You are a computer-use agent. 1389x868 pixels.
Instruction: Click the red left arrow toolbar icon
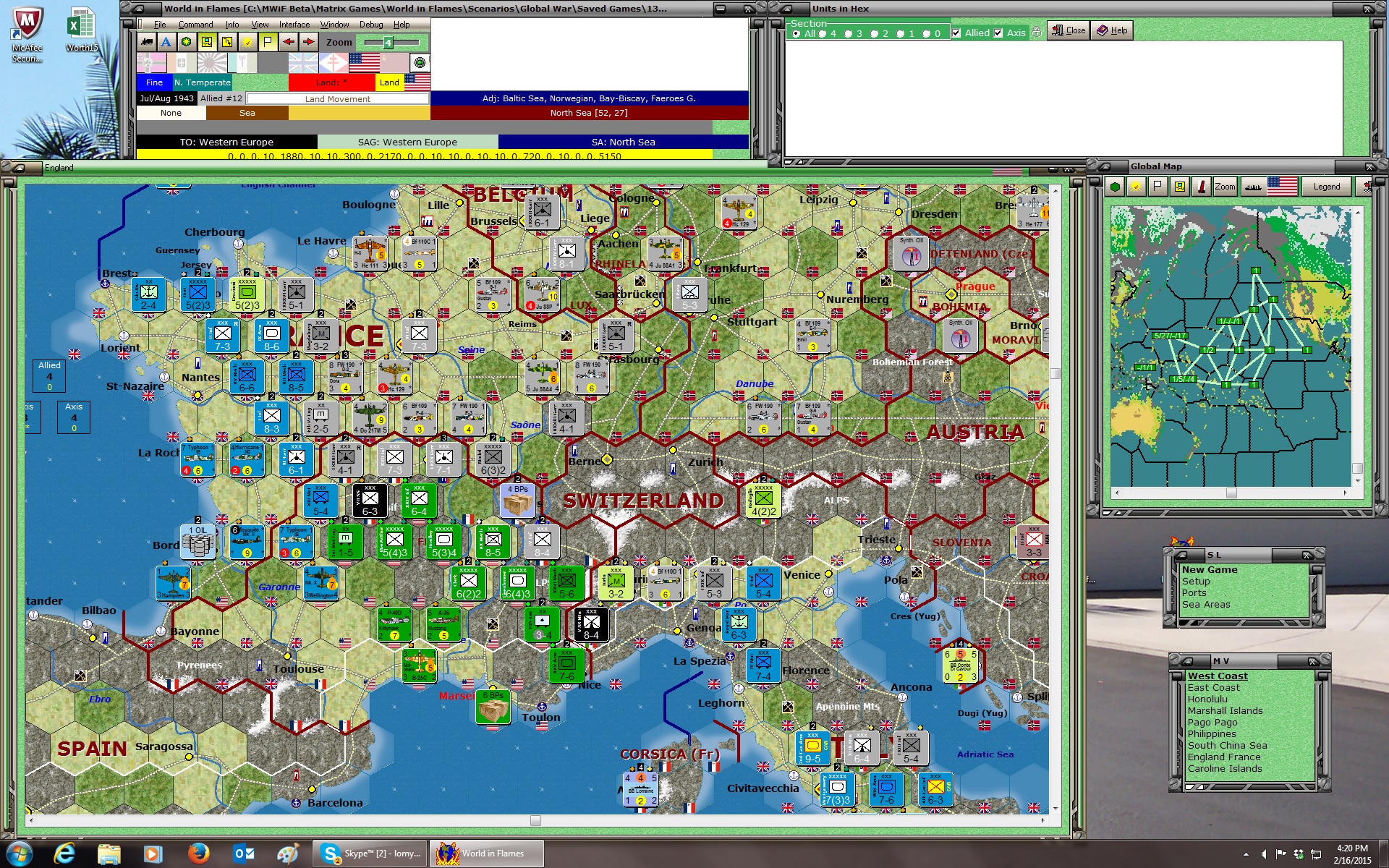(288, 42)
